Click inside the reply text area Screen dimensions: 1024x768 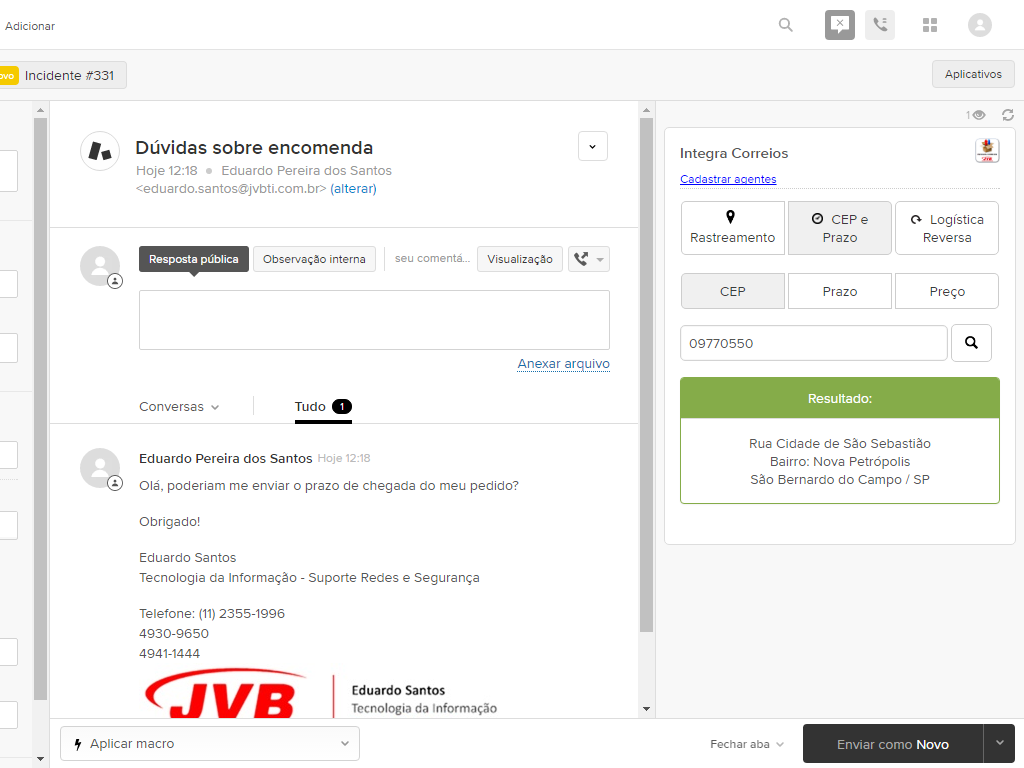pos(374,320)
